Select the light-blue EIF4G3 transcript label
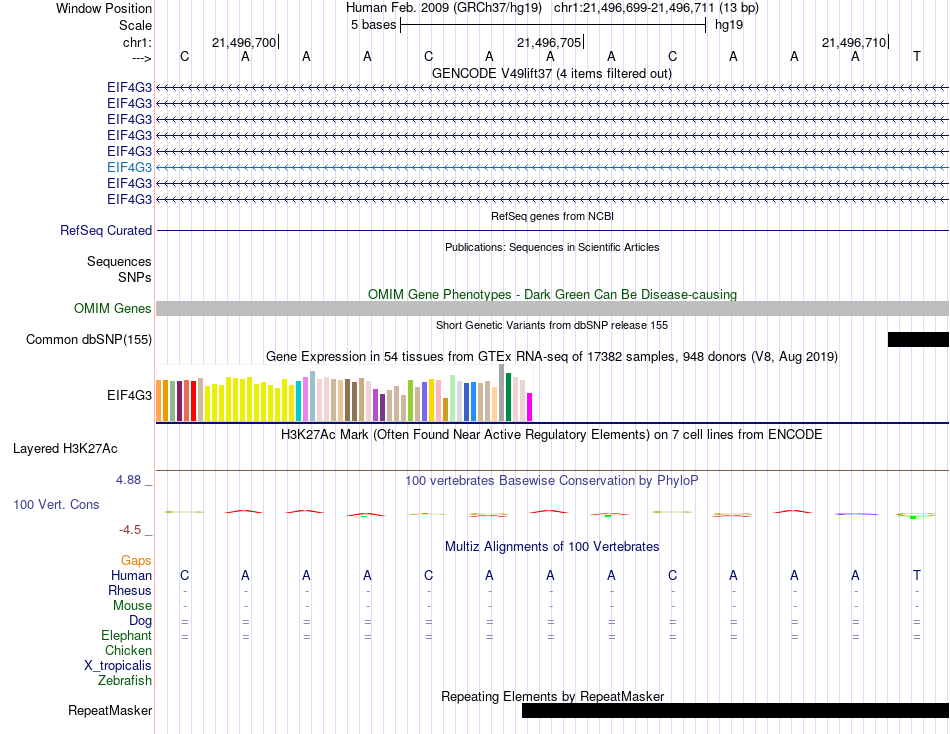This screenshot has height=734, width=950. (x=129, y=167)
